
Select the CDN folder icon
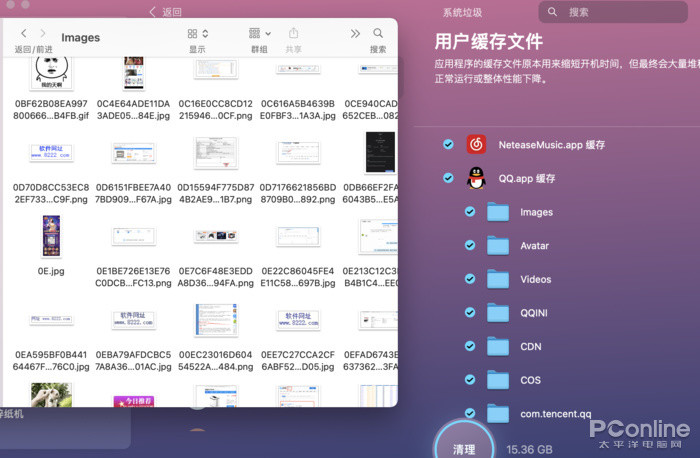tap(498, 346)
